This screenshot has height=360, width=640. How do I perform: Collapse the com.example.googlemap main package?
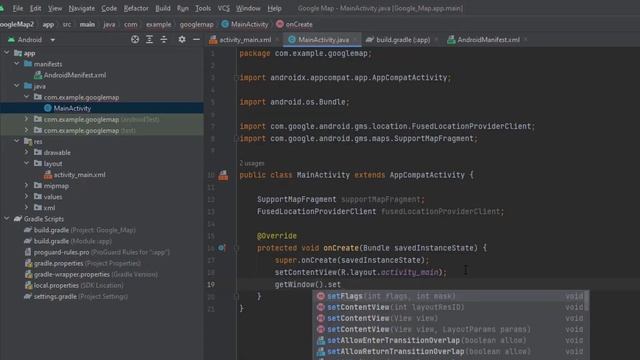coord(27,97)
